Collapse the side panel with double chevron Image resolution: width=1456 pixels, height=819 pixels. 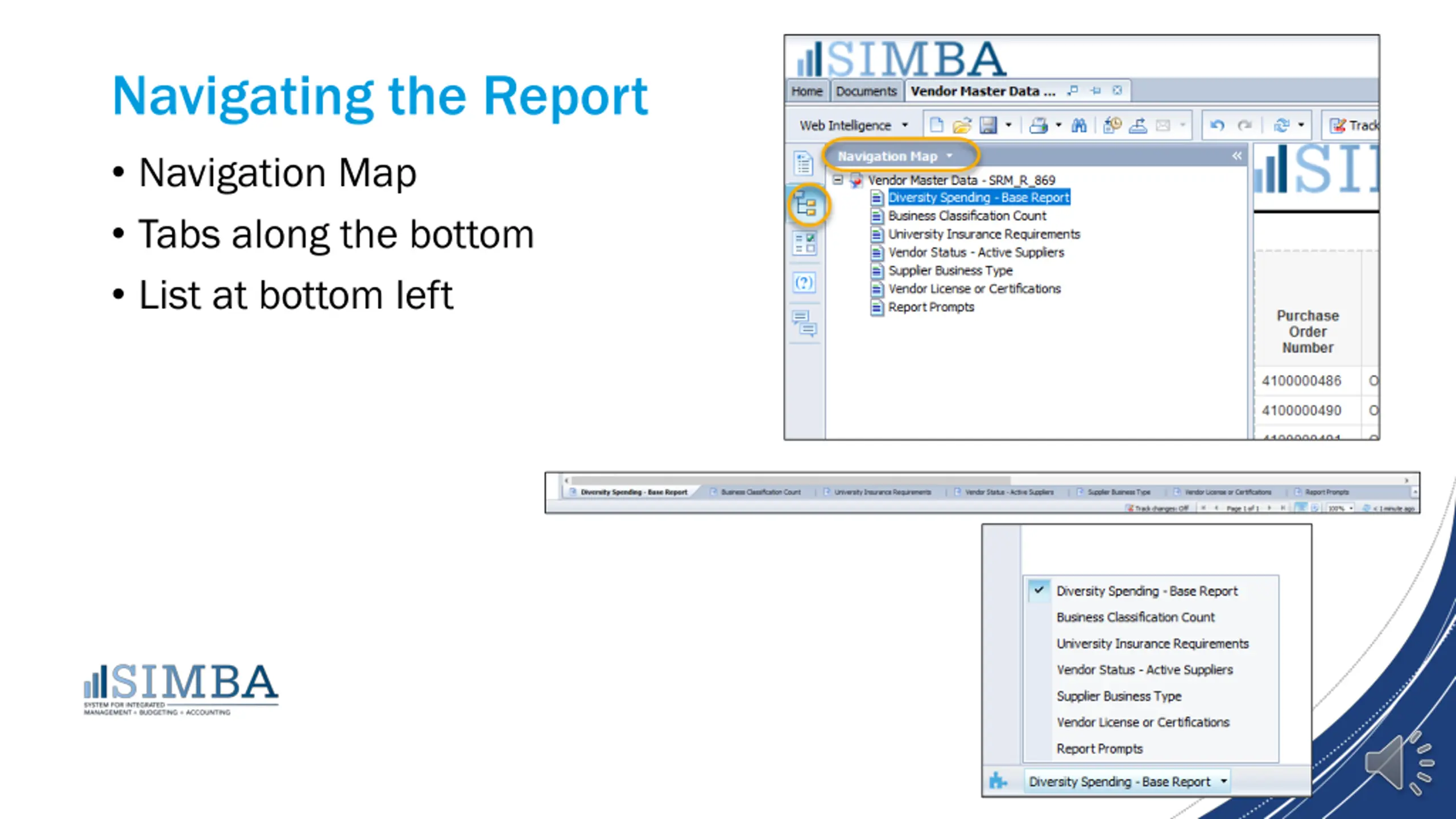point(1237,156)
